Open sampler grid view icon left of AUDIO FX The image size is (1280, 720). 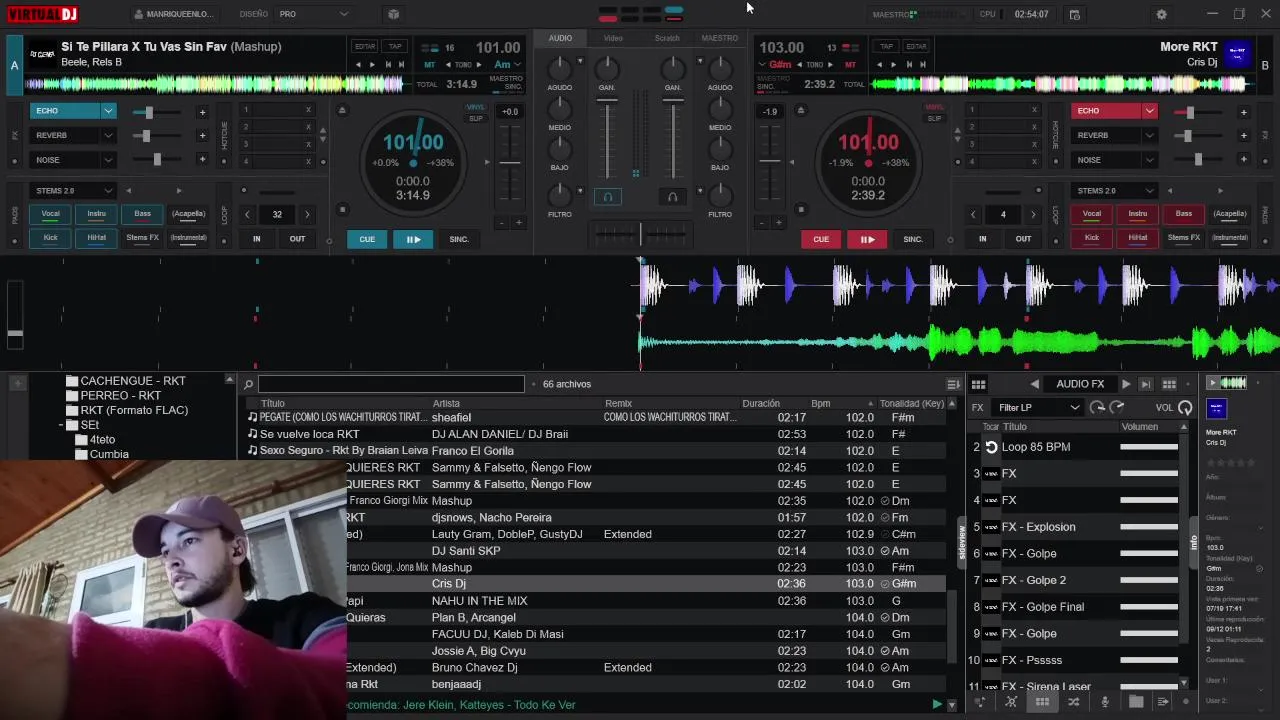coord(978,384)
